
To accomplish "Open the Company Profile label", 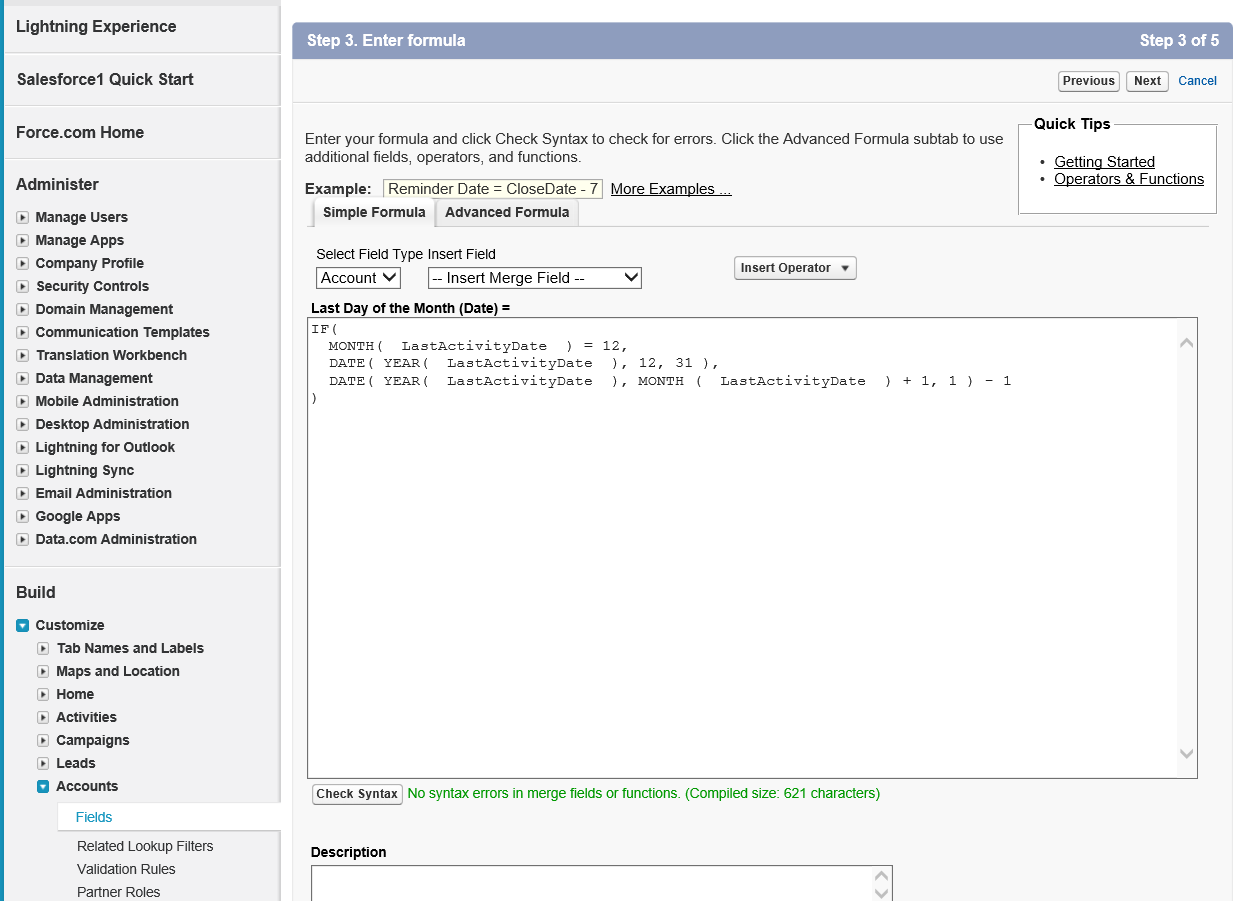I will coord(90,263).
